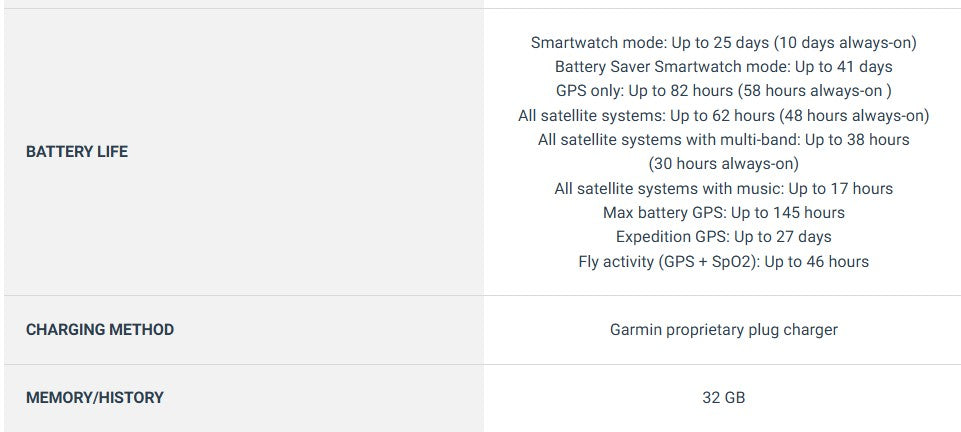Image resolution: width=961 pixels, height=432 pixels.
Task: Click the standalone '(30 hours always-on)' line
Action: click(x=723, y=164)
